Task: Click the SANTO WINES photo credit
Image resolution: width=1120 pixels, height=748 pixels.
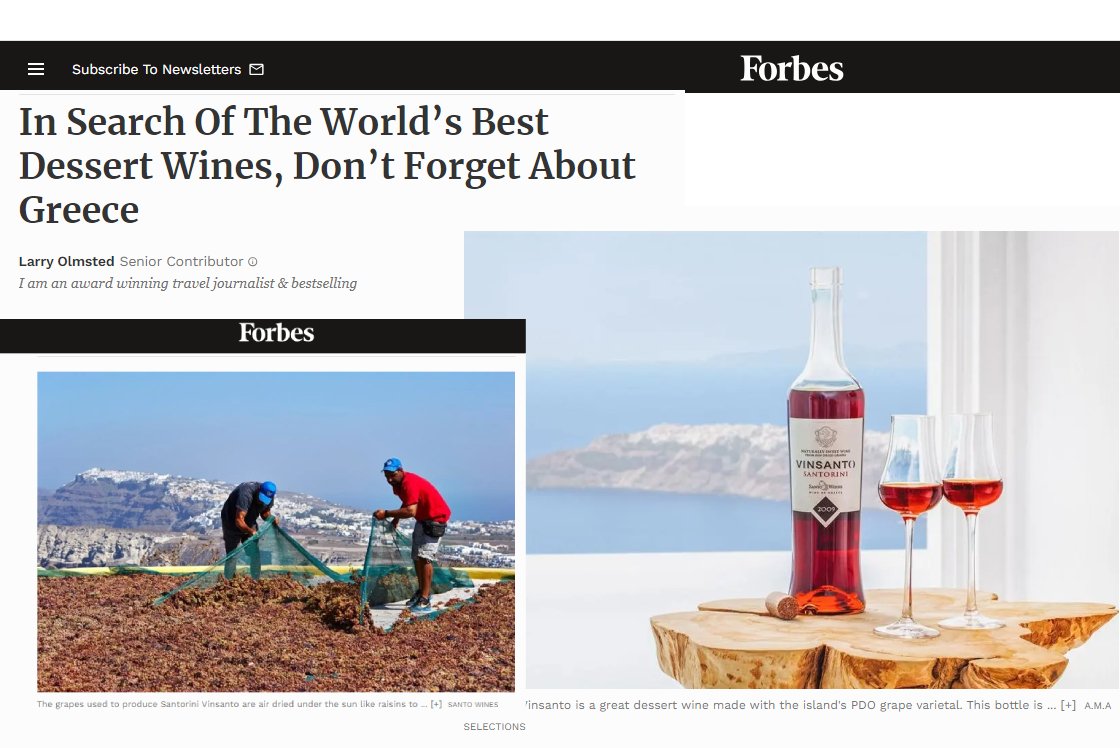Action: [x=473, y=704]
